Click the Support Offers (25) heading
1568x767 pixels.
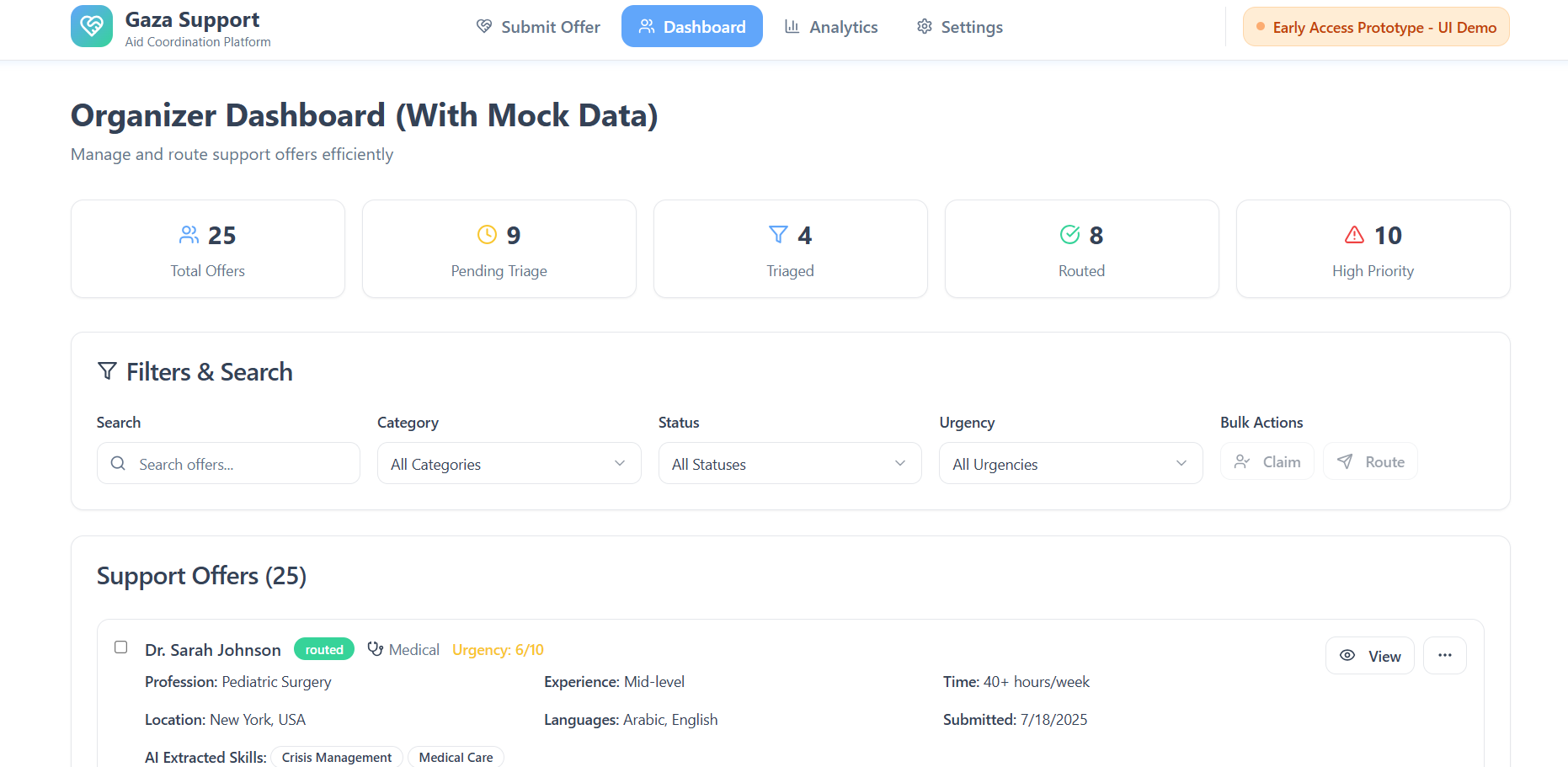point(201,576)
